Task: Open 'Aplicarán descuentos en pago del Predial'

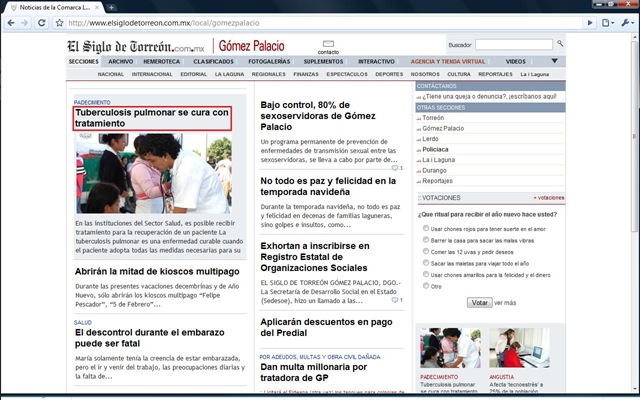Action: [x=326, y=327]
